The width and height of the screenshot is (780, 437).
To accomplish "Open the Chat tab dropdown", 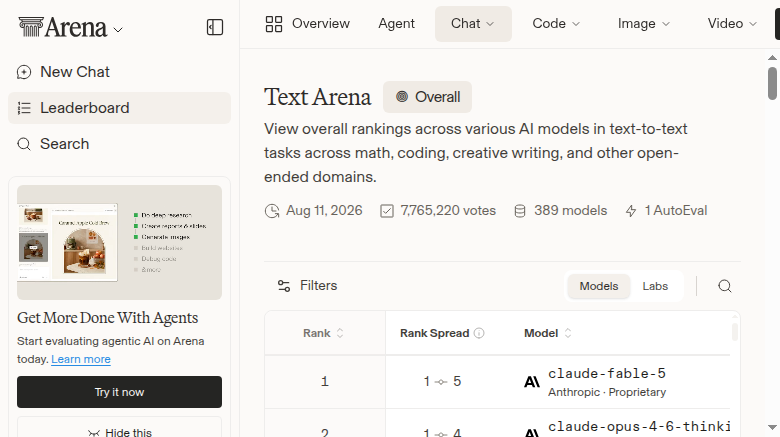I will pos(473,23).
